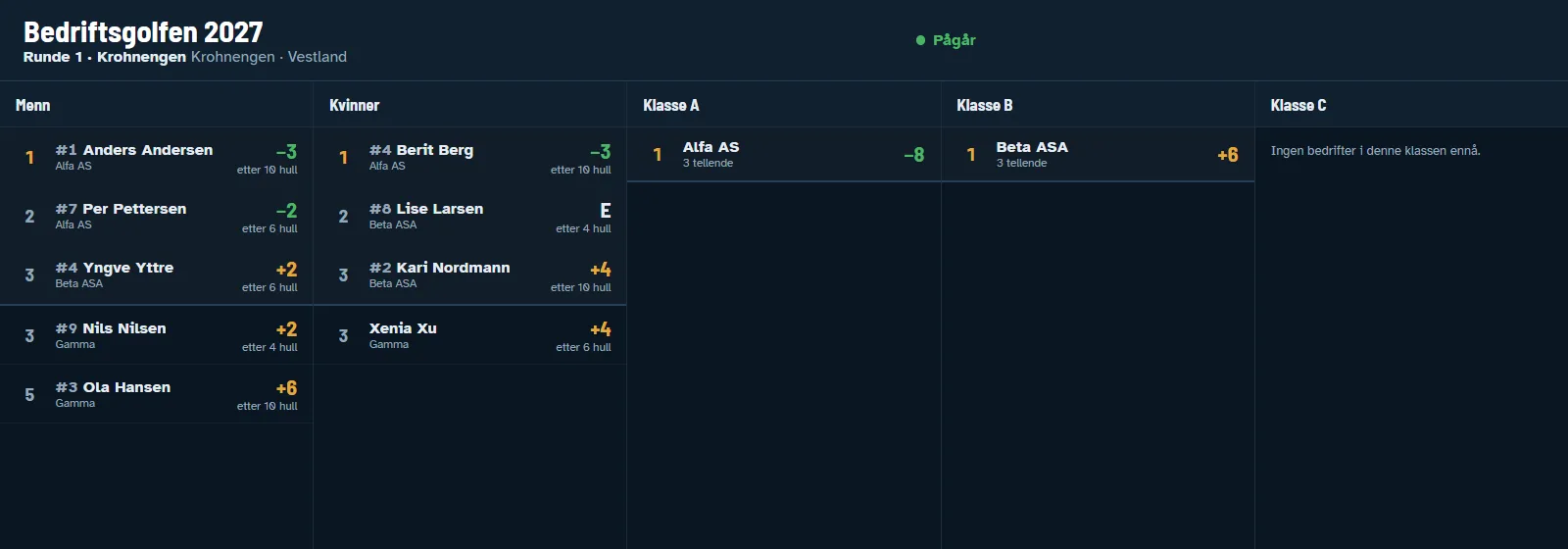Open Yngve Yttre's score entry
Image resolution: width=1568 pixels, height=549 pixels.
(x=157, y=274)
